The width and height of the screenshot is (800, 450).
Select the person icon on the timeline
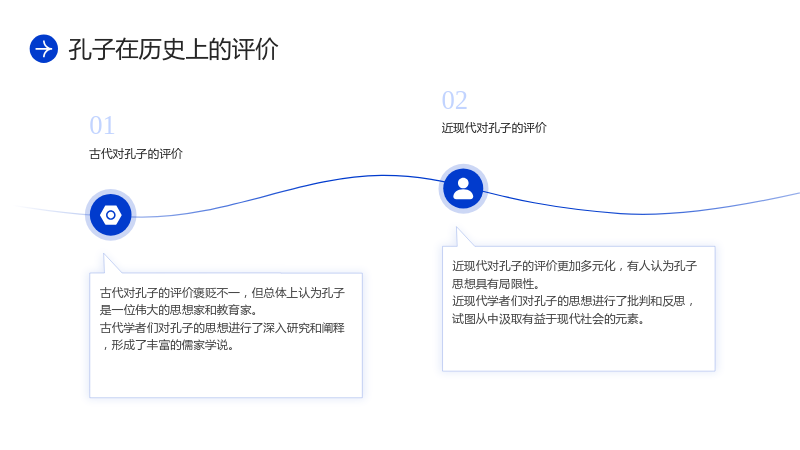click(463, 189)
